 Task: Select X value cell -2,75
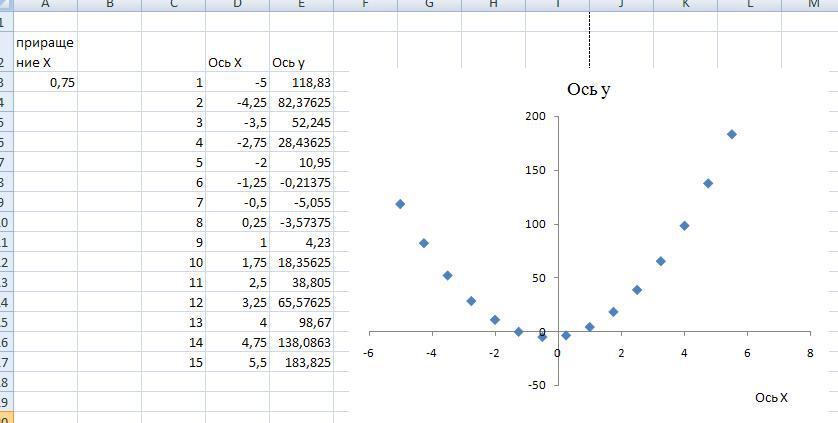(x=237, y=142)
